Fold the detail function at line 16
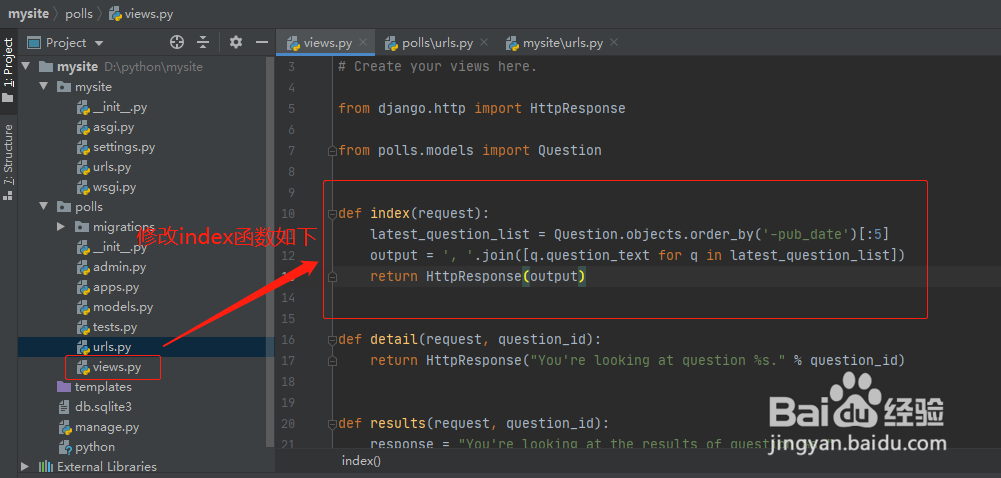The height and width of the screenshot is (478, 1001). [x=331, y=339]
